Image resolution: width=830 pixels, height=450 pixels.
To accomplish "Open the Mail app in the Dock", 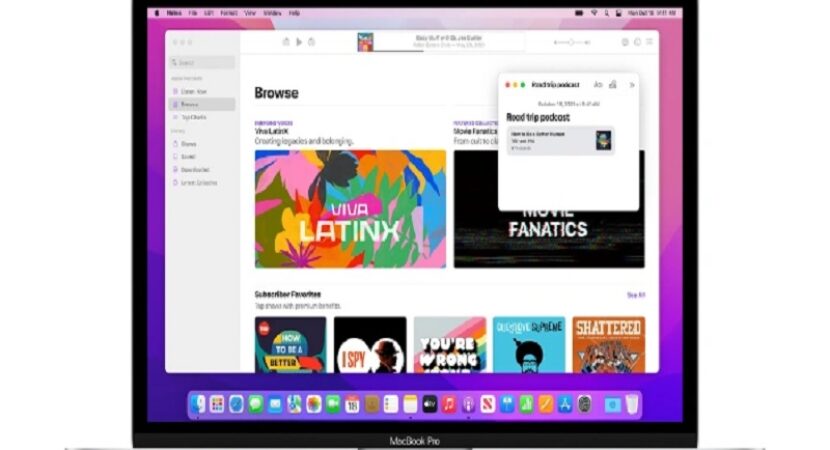I will pos(275,404).
